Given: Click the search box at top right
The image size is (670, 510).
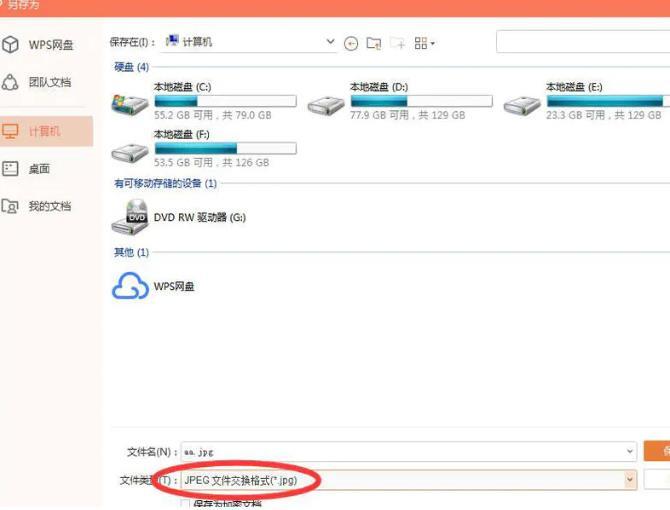Looking at the screenshot, I should pyautogui.click(x=583, y=42).
